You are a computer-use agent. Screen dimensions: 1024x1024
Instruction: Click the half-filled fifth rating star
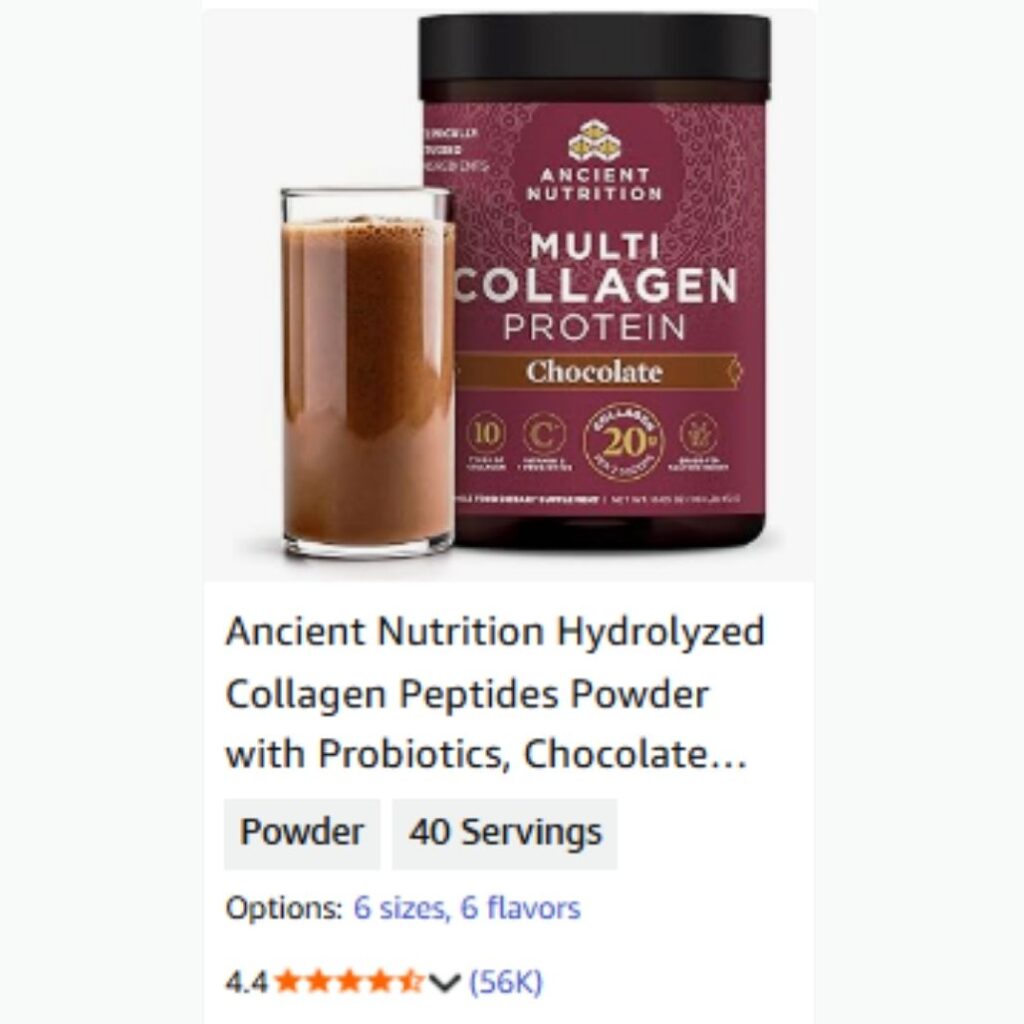tap(411, 981)
